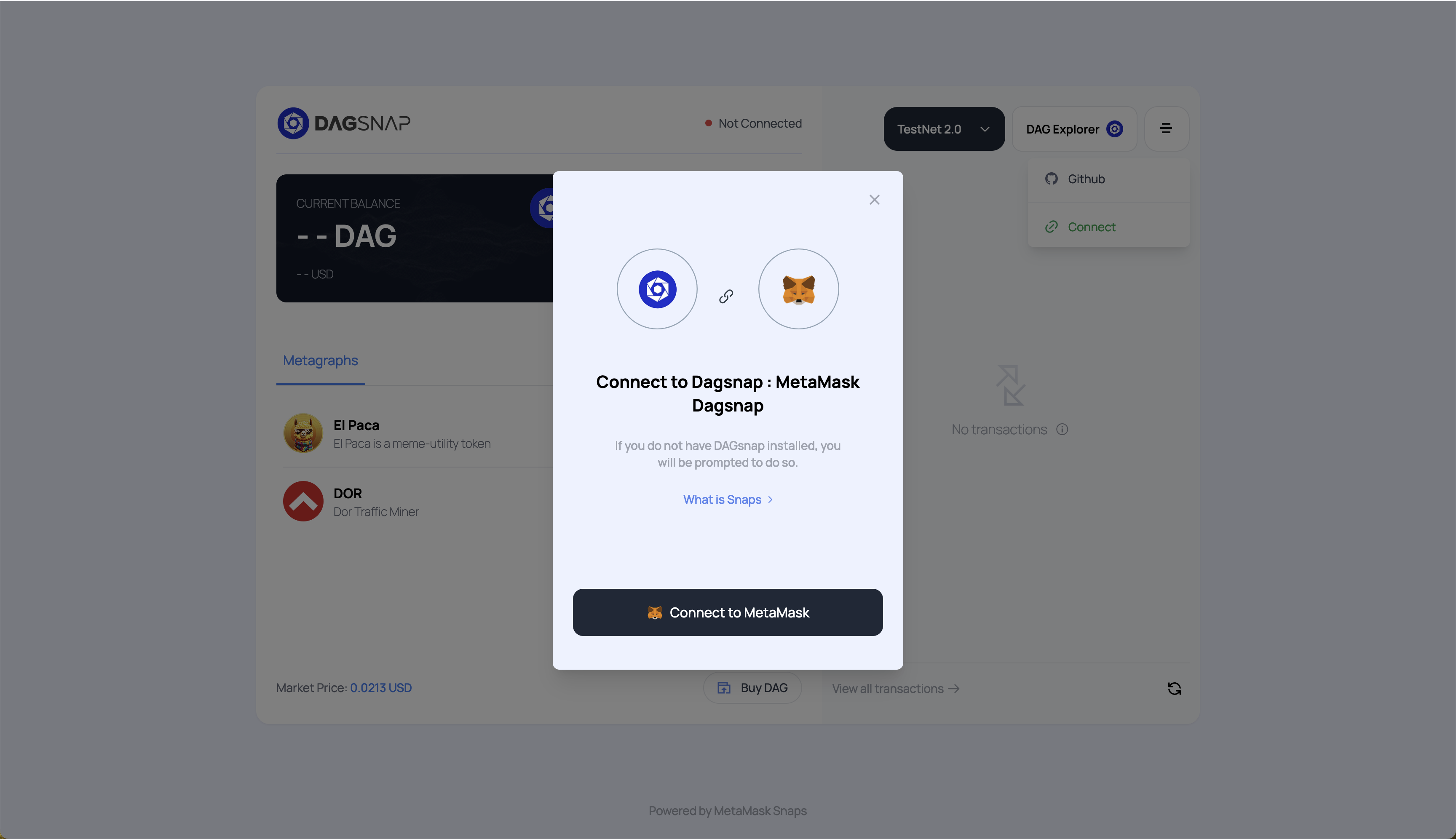This screenshot has height=839, width=1456.
Task: Click the MetaMask fox logo circle
Action: coord(798,289)
